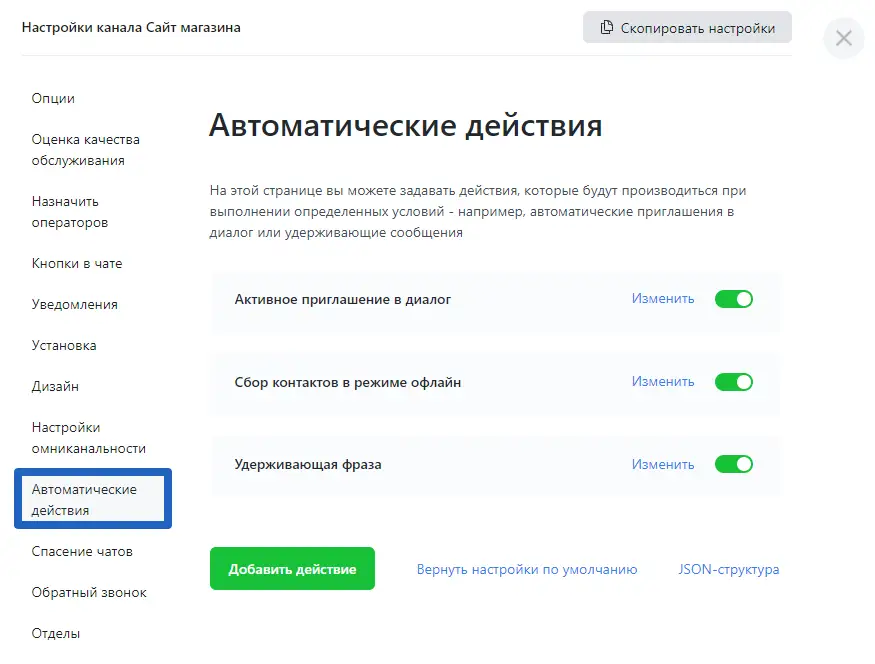The width and height of the screenshot is (875, 664).
Task: Open the JSON-структура link
Action: pos(728,569)
